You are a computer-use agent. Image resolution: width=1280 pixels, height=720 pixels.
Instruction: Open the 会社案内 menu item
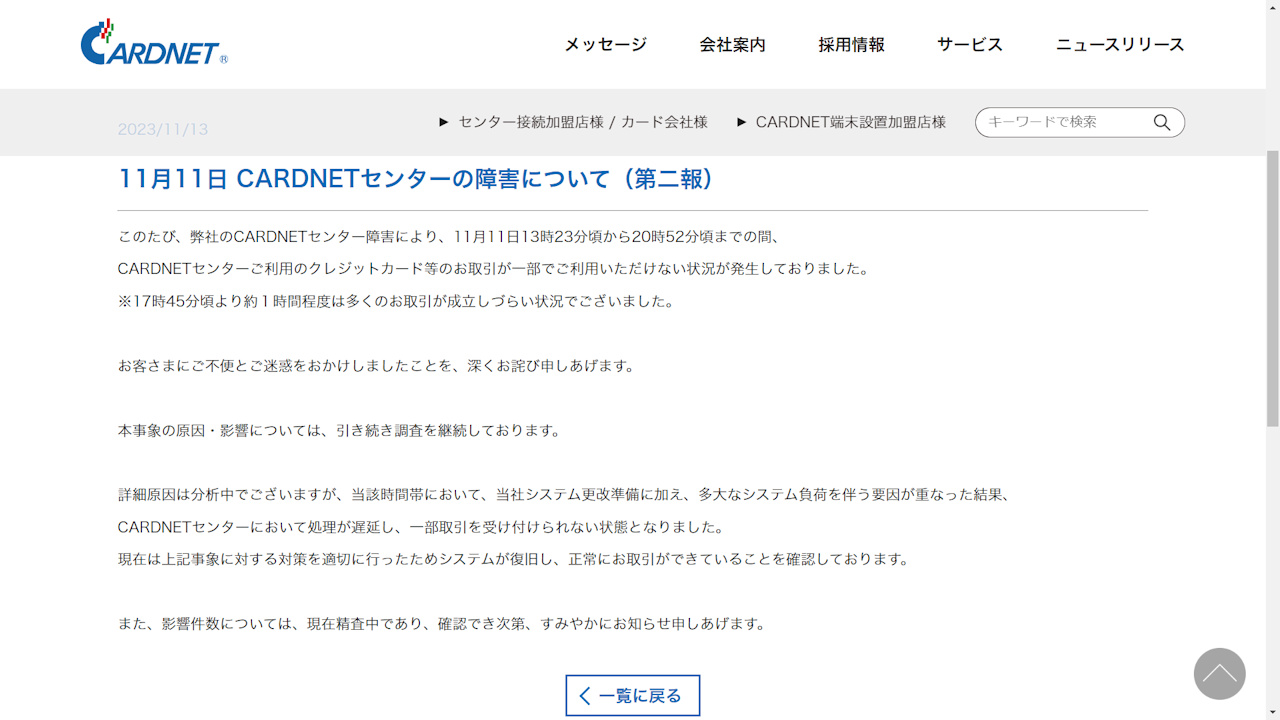732,44
